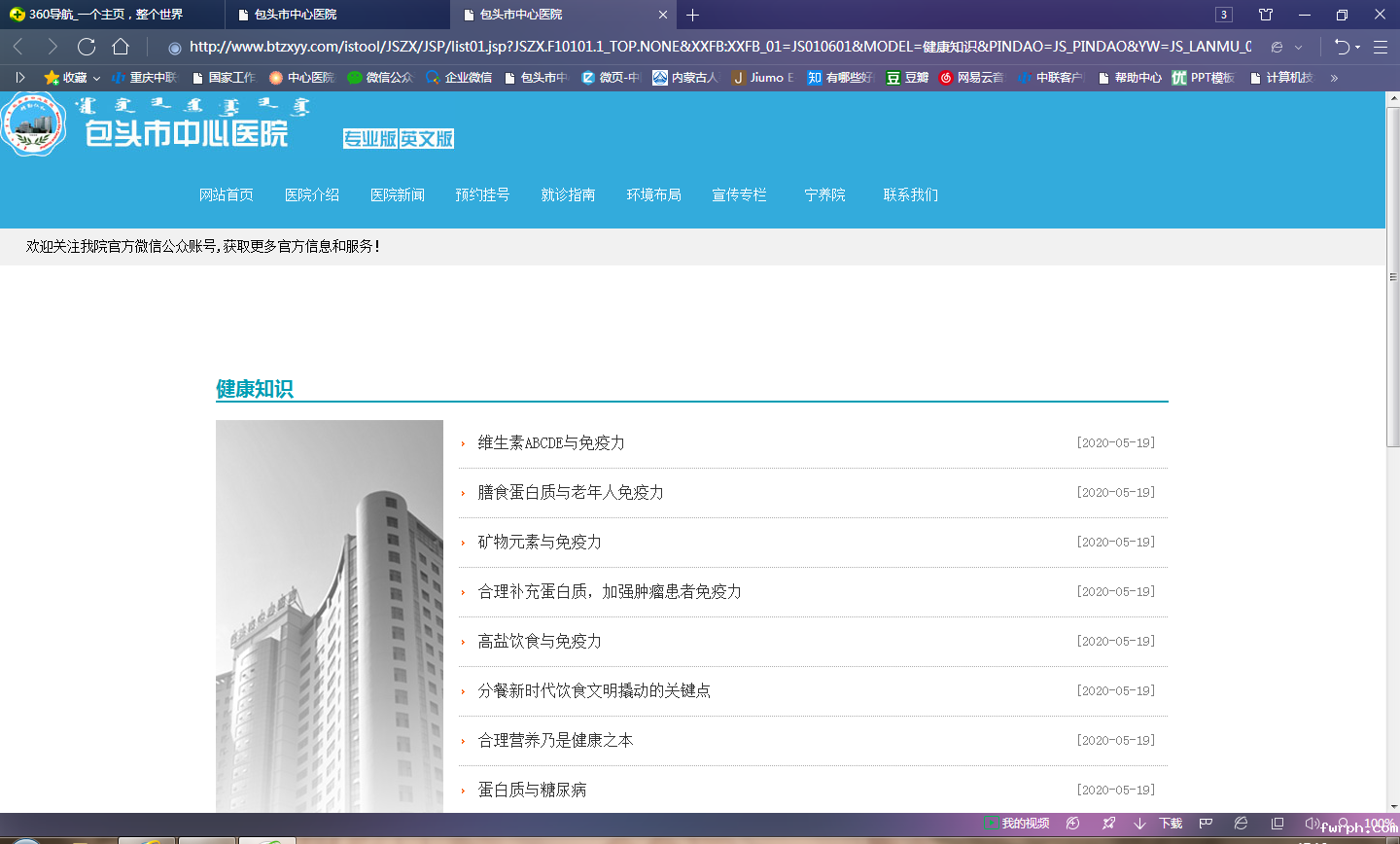Open the undo closed tab dropdown arrow
This screenshot has width=1400, height=844.
point(1358,48)
